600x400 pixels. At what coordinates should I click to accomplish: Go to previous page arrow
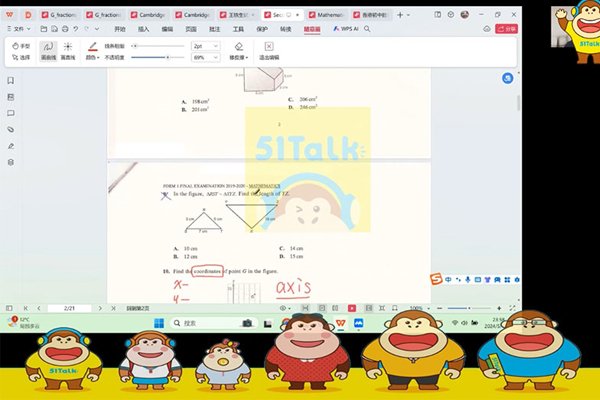click(39, 308)
